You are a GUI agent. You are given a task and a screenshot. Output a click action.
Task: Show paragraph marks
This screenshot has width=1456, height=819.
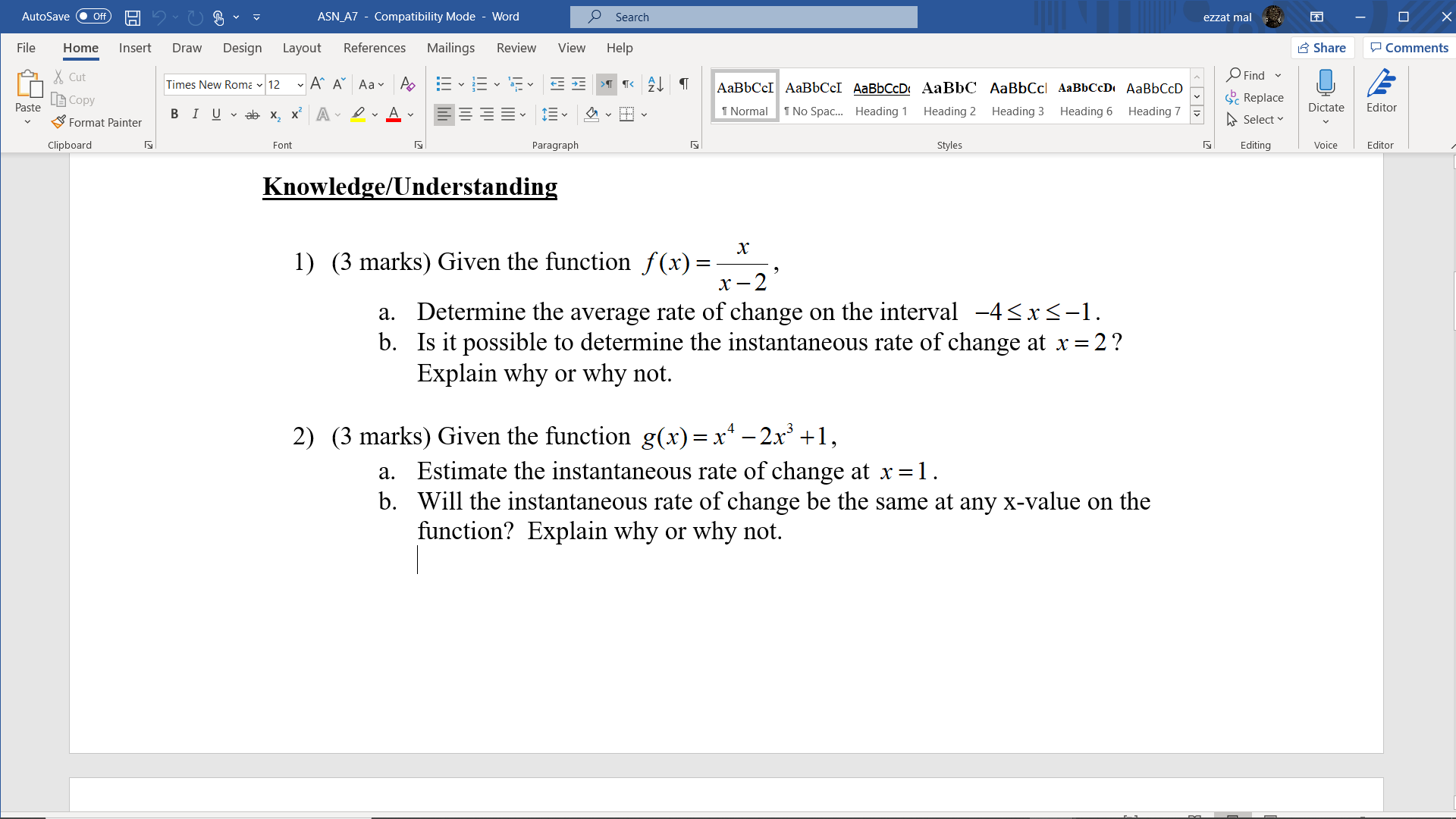pos(683,84)
